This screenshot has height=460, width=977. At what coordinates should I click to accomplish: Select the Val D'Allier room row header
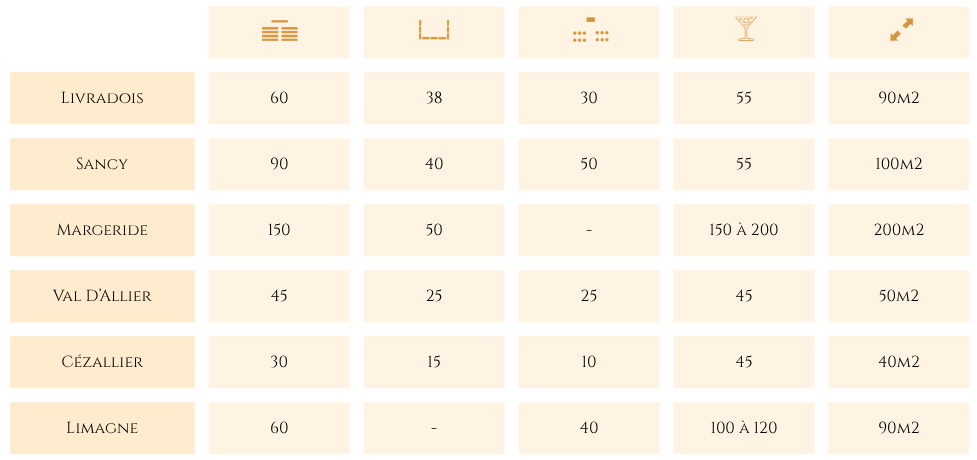tap(102, 296)
